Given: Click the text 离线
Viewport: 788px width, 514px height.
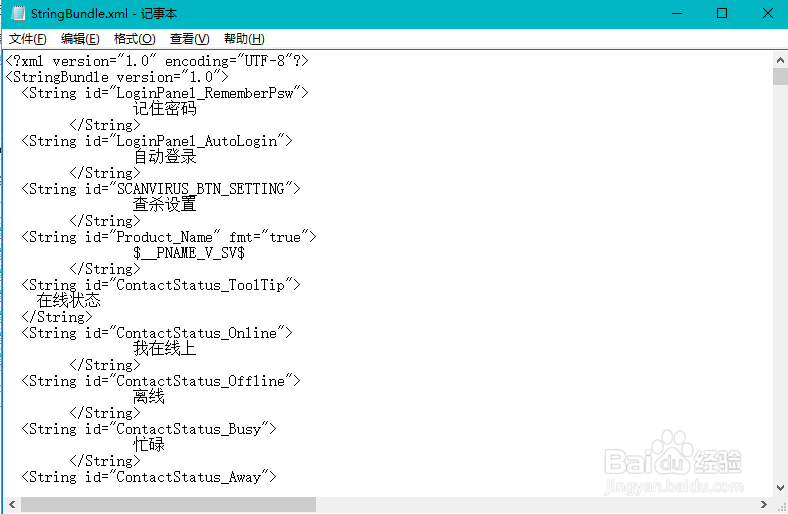Looking at the screenshot, I should 149,397.
